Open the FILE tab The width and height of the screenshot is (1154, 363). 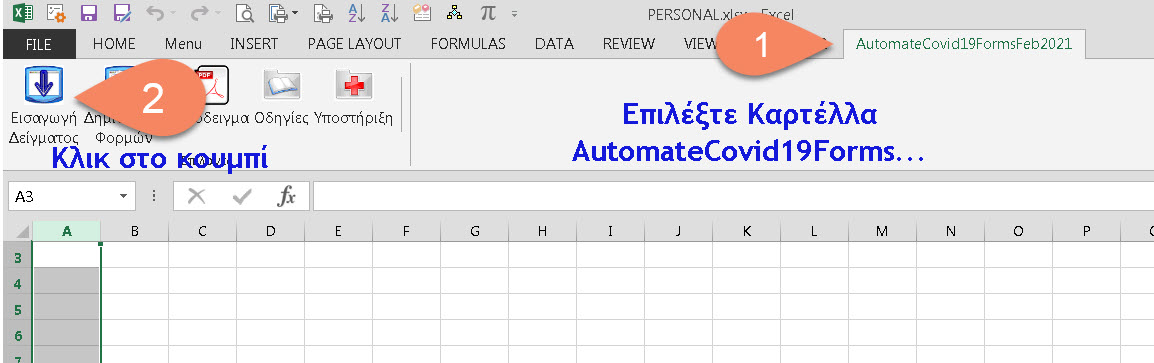pyautogui.click(x=39, y=44)
